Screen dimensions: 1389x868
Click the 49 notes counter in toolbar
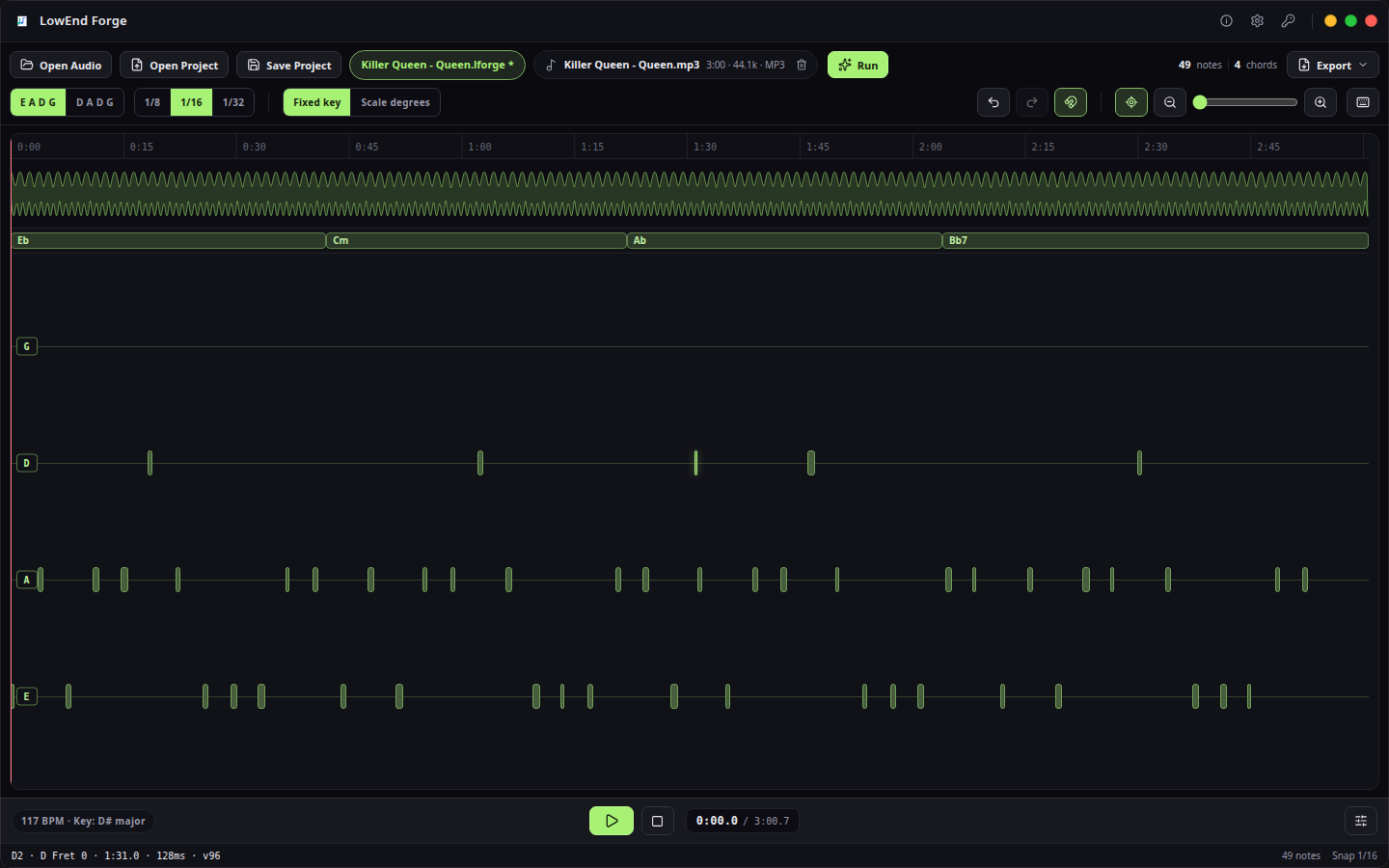click(x=1200, y=65)
